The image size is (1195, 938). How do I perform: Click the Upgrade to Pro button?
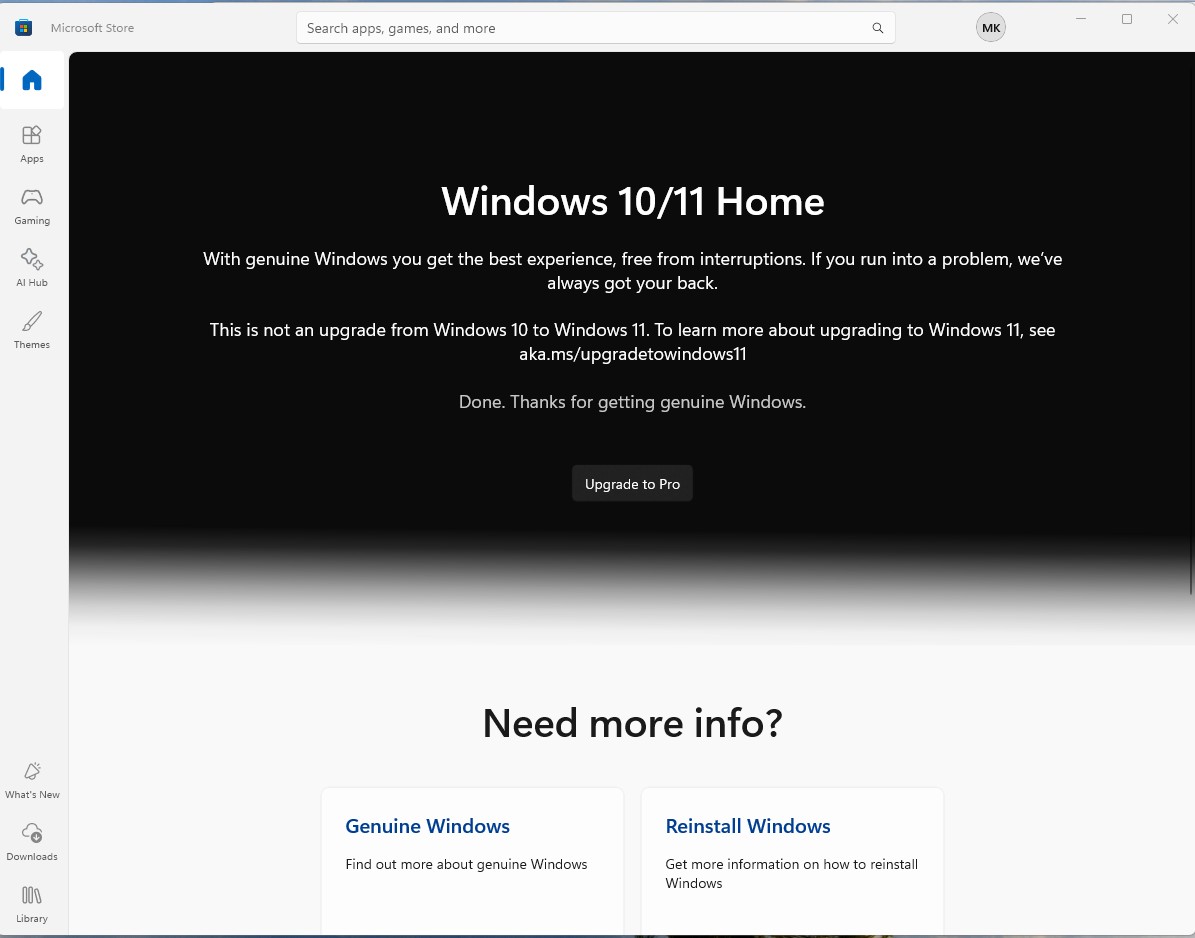[x=632, y=483]
